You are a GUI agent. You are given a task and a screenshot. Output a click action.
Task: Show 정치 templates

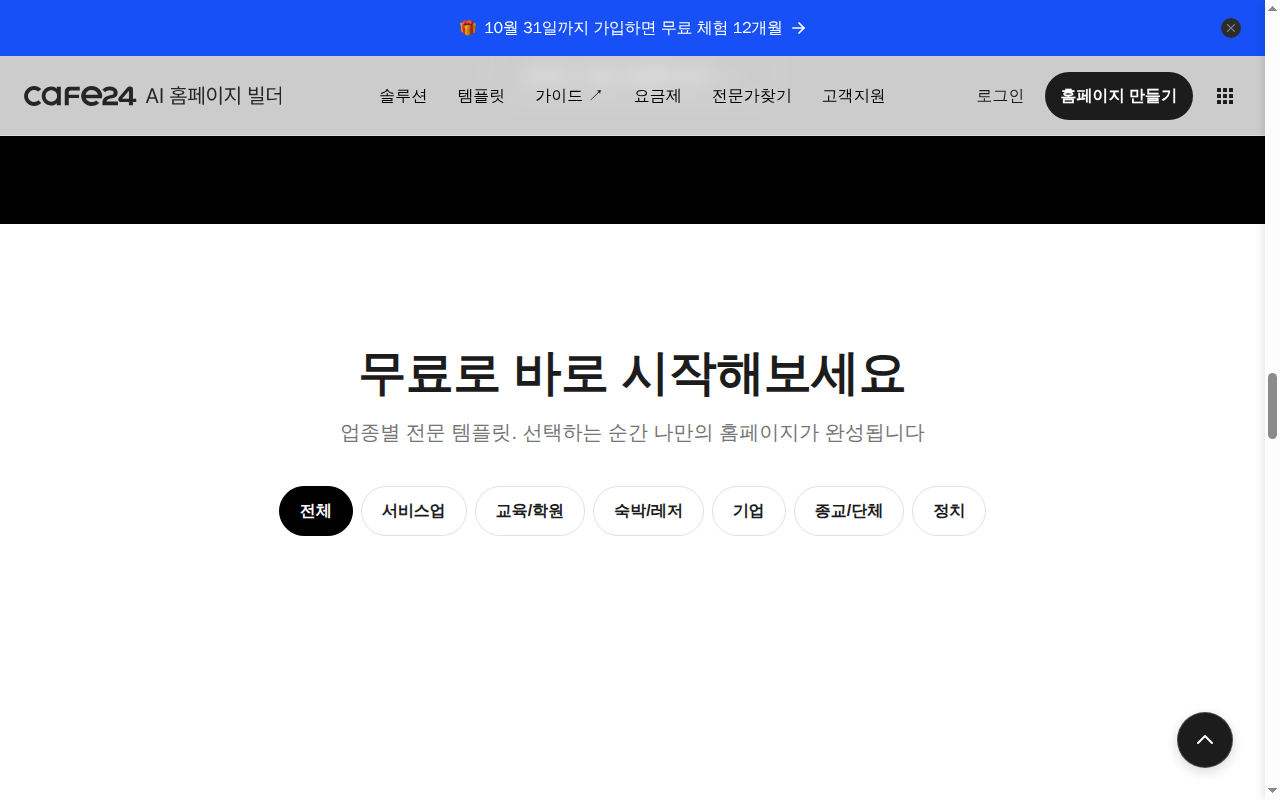949,511
